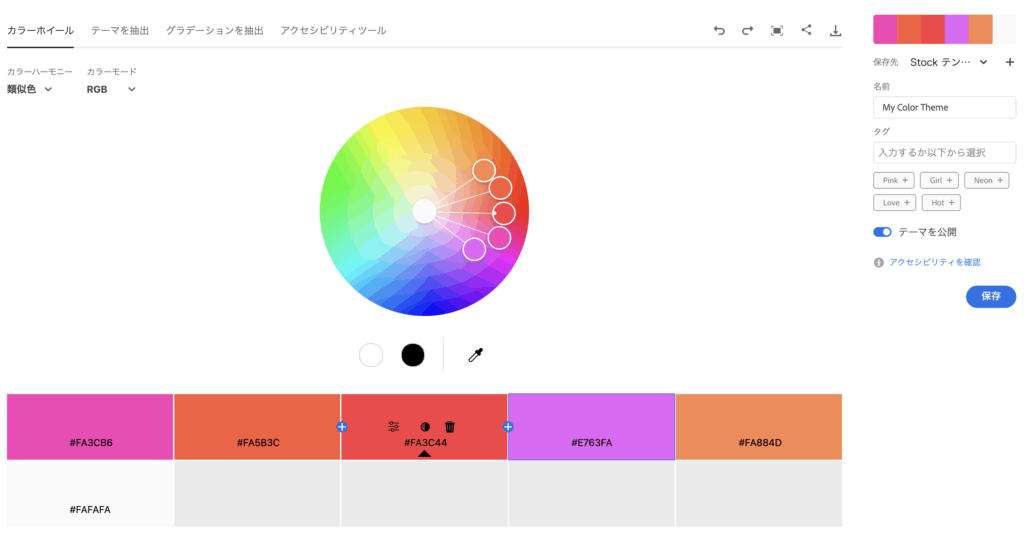Open the カラーモード RGB dropdown
Viewport: 1024px width, 535px height.
pos(110,89)
